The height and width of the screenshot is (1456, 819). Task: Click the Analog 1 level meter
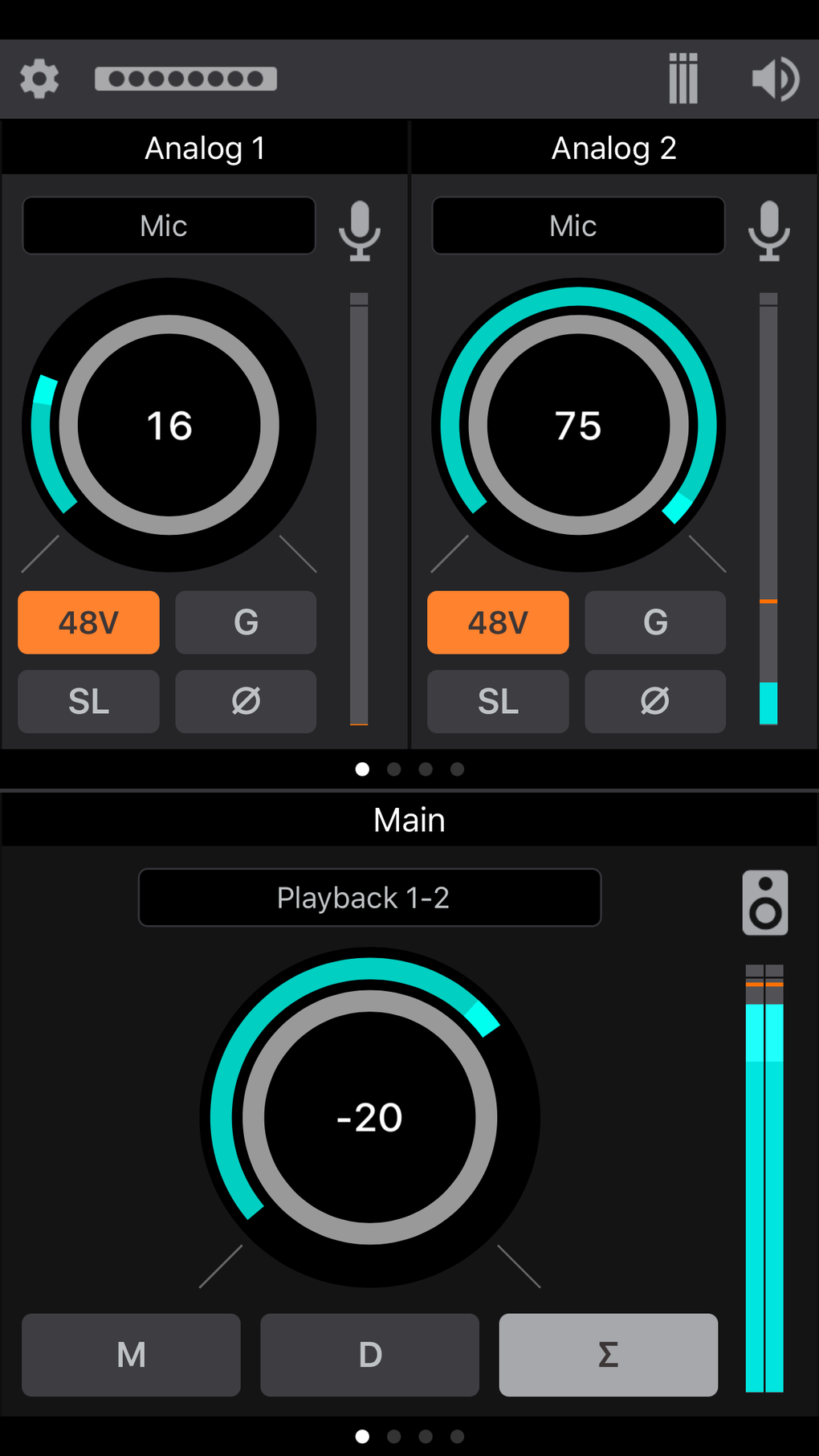coord(359,509)
